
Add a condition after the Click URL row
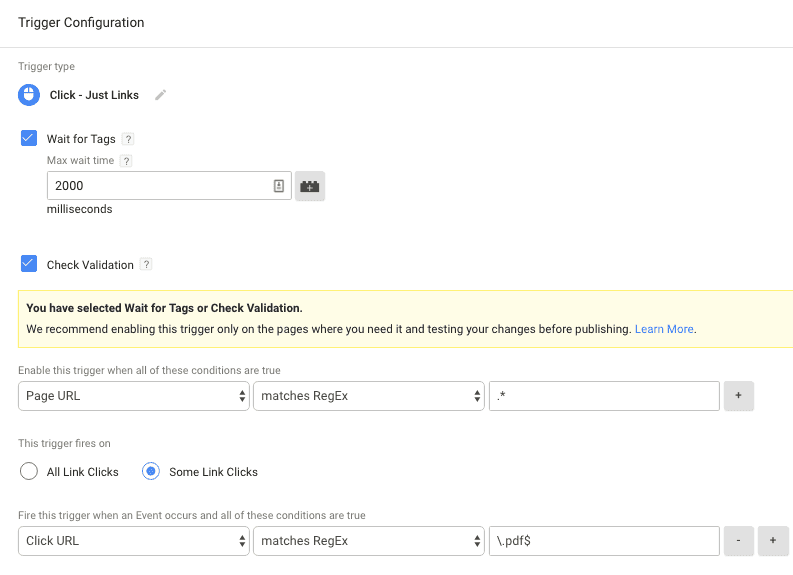(773, 541)
